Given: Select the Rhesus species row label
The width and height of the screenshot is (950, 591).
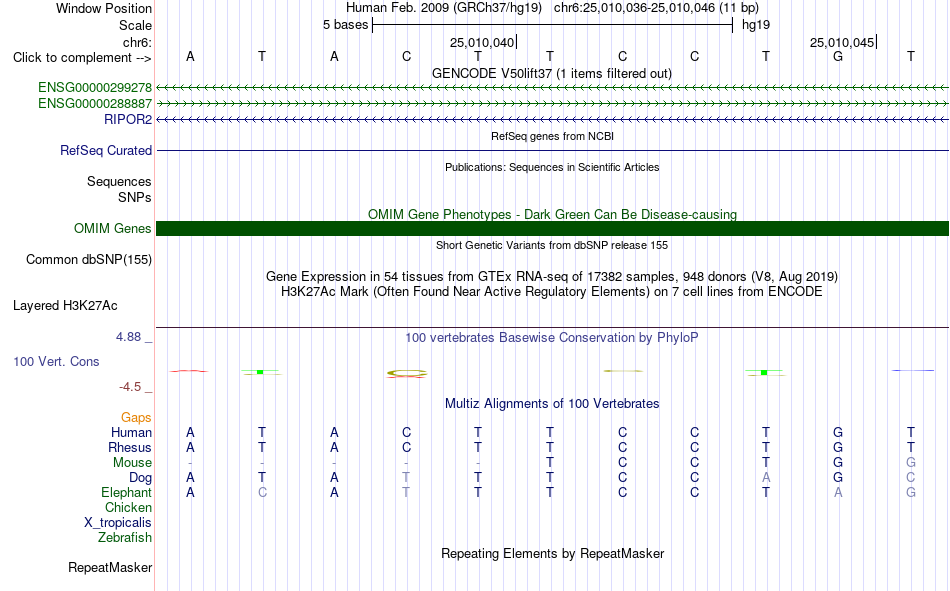Looking at the screenshot, I should (x=130, y=447).
